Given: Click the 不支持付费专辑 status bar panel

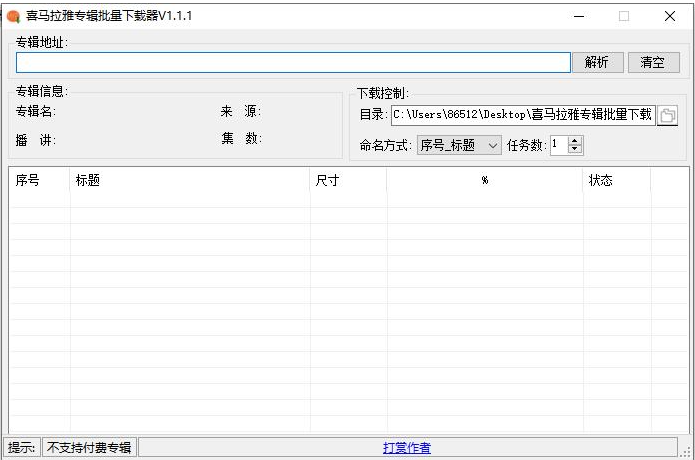Looking at the screenshot, I should pyautogui.click(x=89, y=448).
